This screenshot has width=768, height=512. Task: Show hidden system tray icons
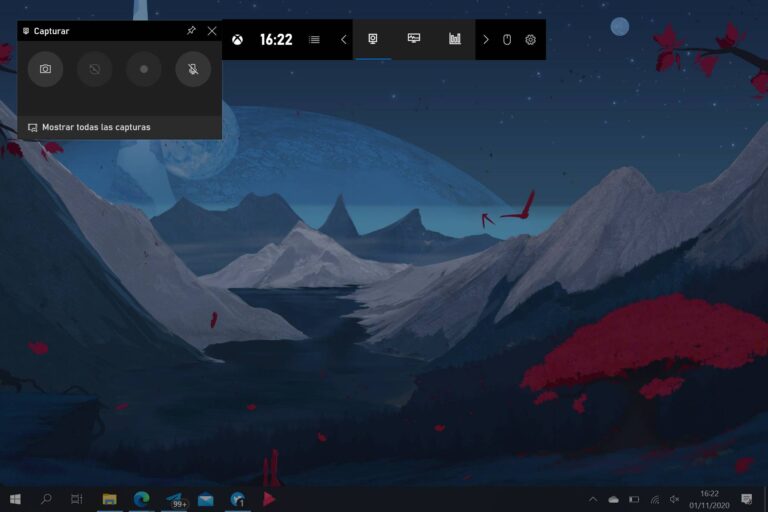click(x=593, y=500)
